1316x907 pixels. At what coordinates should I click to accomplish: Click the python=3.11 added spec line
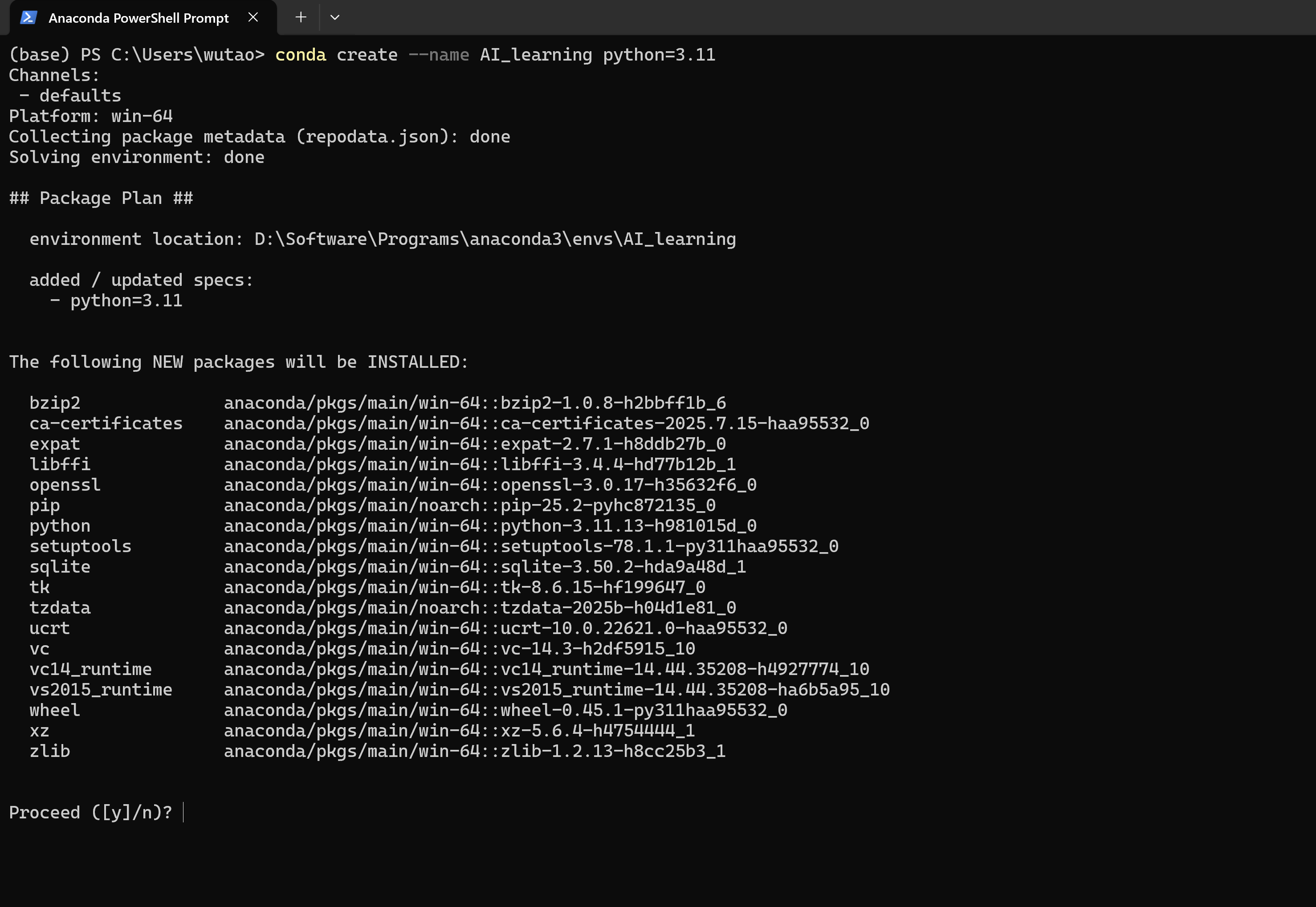coord(126,301)
